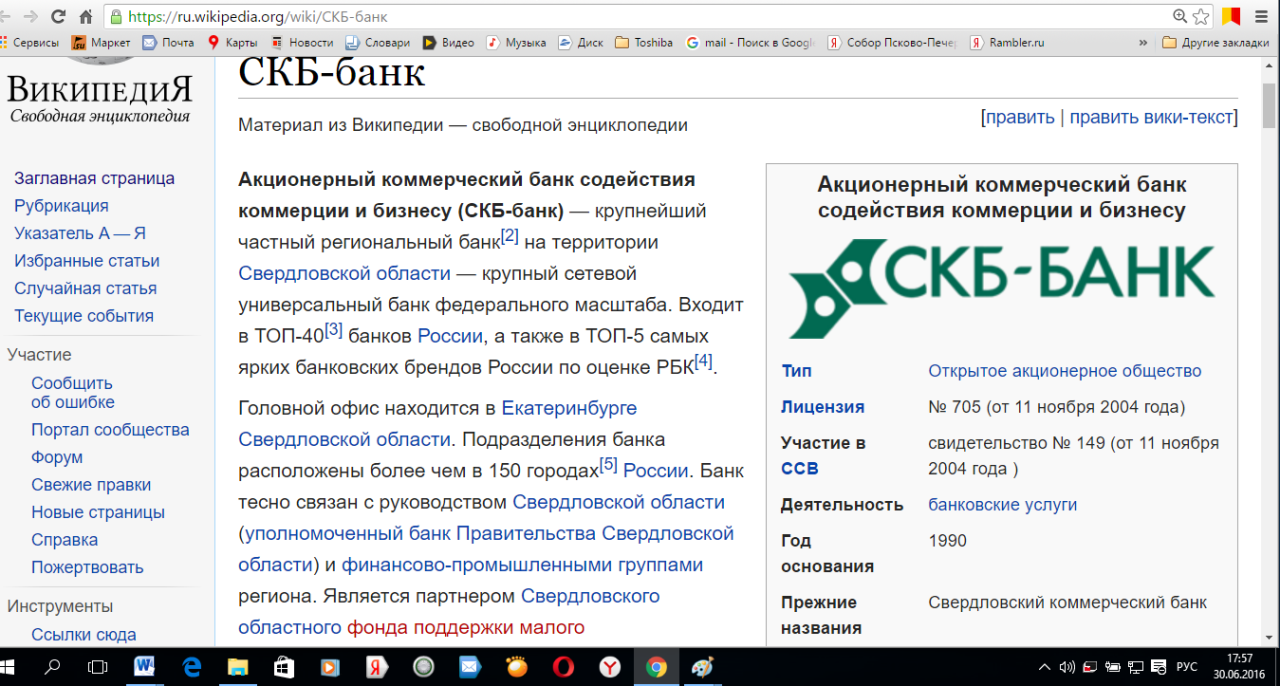This screenshot has height=686, width=1280.
Task: Open the zoom magnifier icon in address bar
Action: [1180, 17]
